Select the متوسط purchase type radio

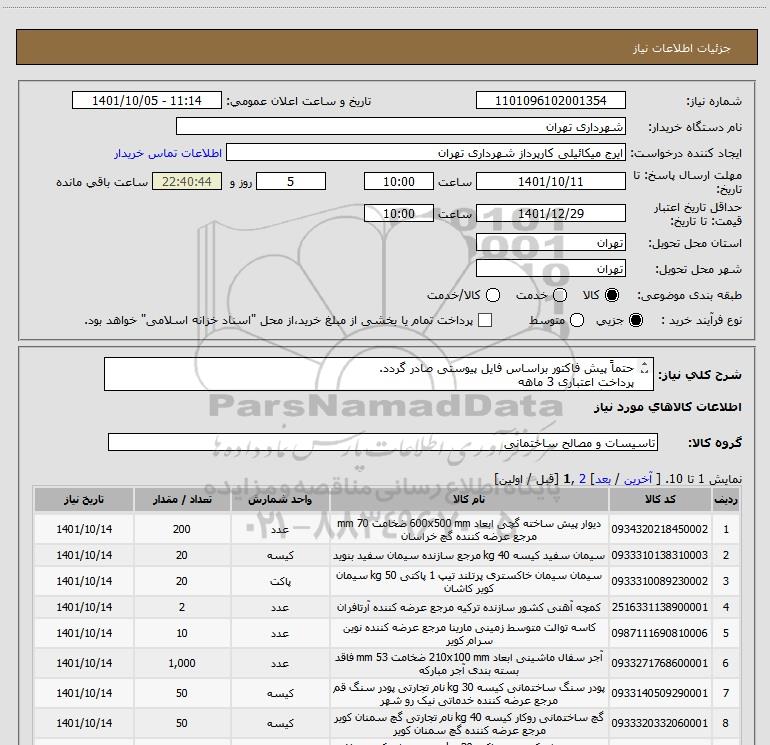click(577, 321)
